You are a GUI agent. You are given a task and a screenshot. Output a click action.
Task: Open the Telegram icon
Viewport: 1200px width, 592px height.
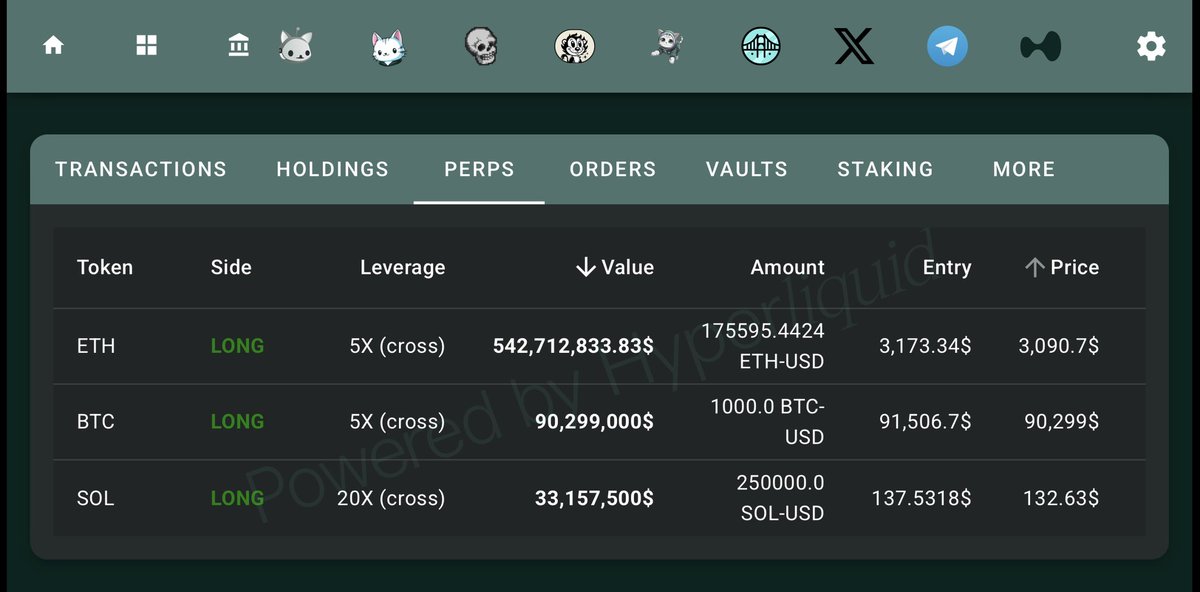[947, 46]
